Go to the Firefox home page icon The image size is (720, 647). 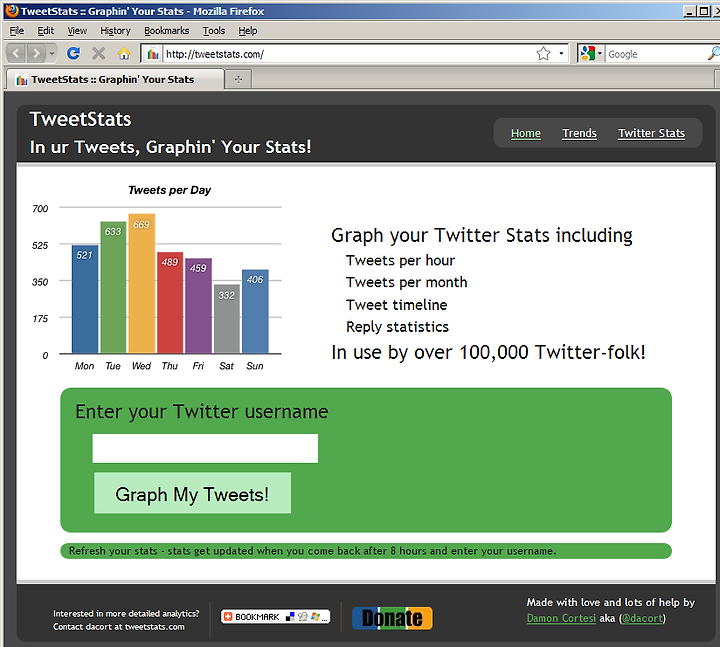coord(124,54)
